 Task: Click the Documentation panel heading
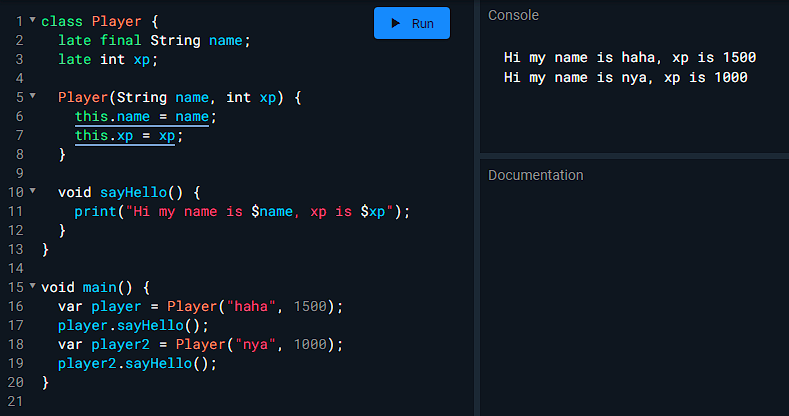pyautogui.click(x=535, y=175)
